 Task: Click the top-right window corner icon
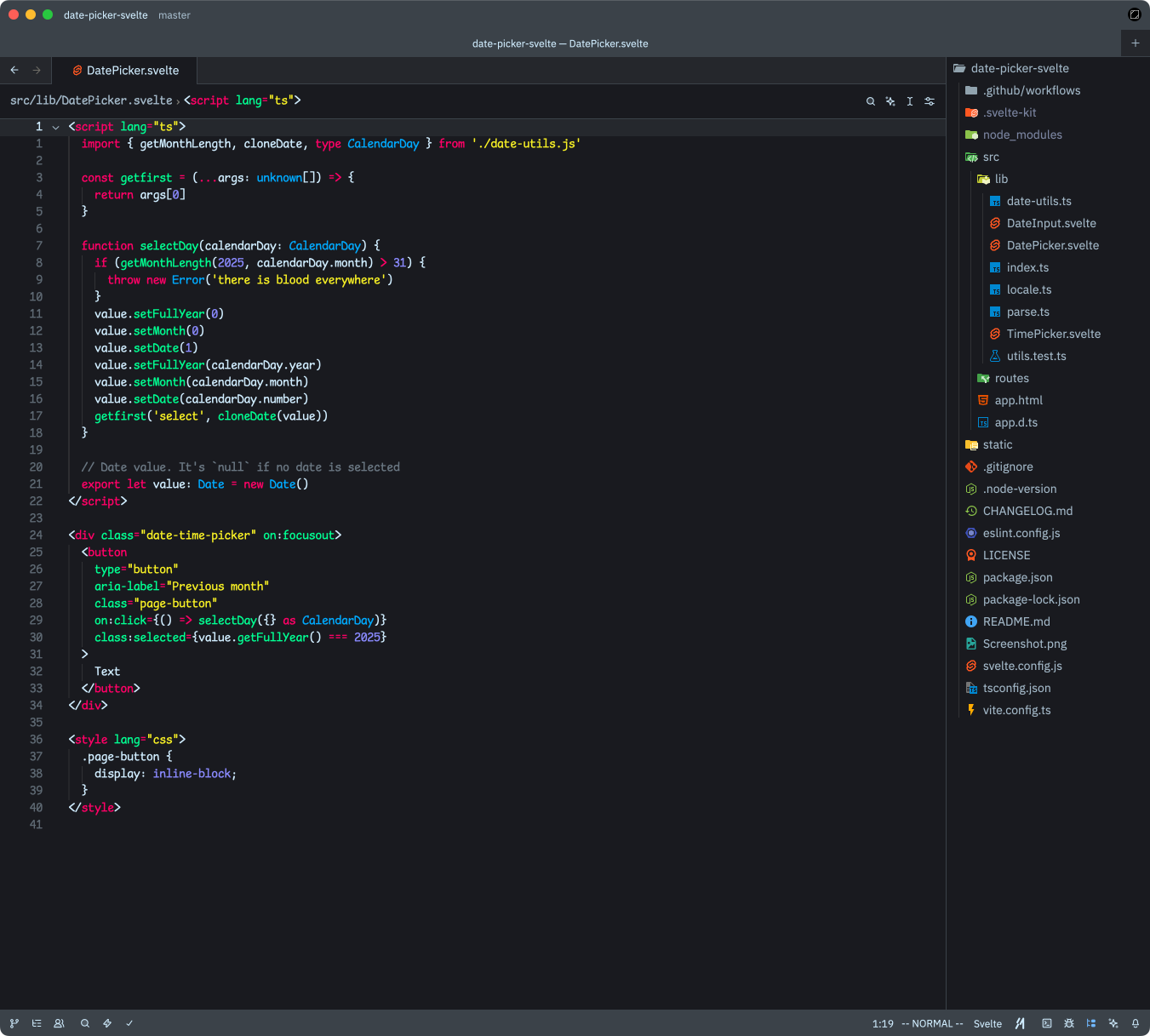(1135, 14)
